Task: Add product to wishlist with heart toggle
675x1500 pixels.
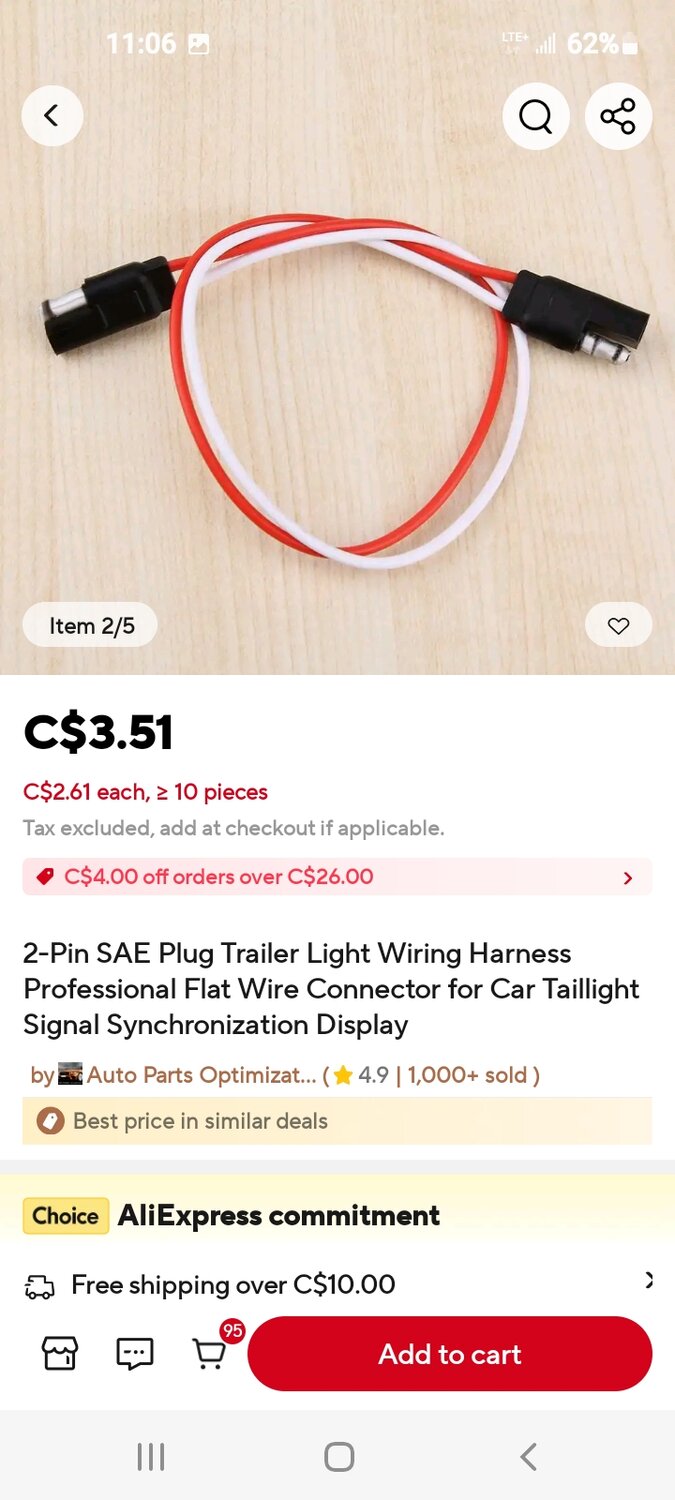Action: (618, 624)
